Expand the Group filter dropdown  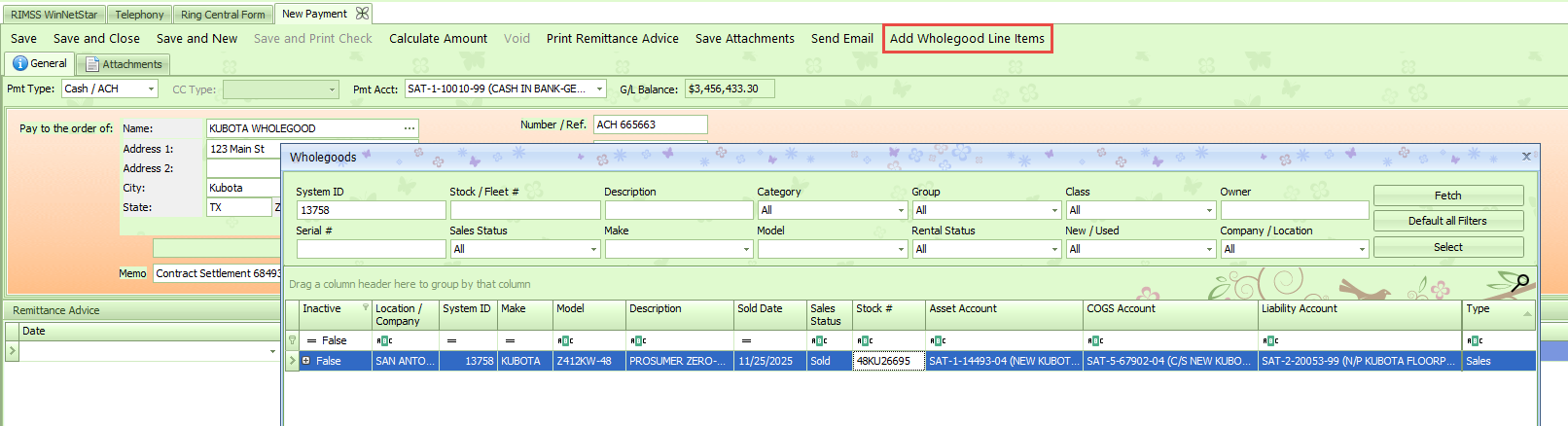pyautogui.click(x=1054, y=210)
